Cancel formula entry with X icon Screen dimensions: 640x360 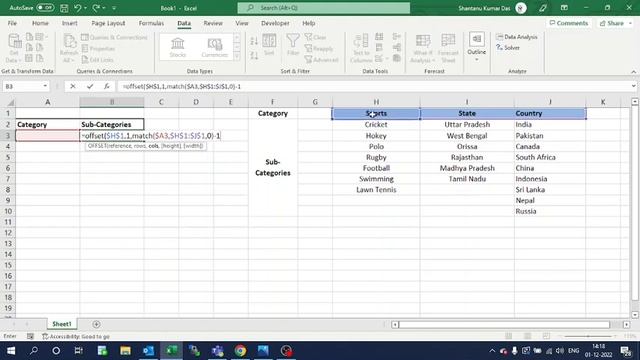click(x=73, y=86)
